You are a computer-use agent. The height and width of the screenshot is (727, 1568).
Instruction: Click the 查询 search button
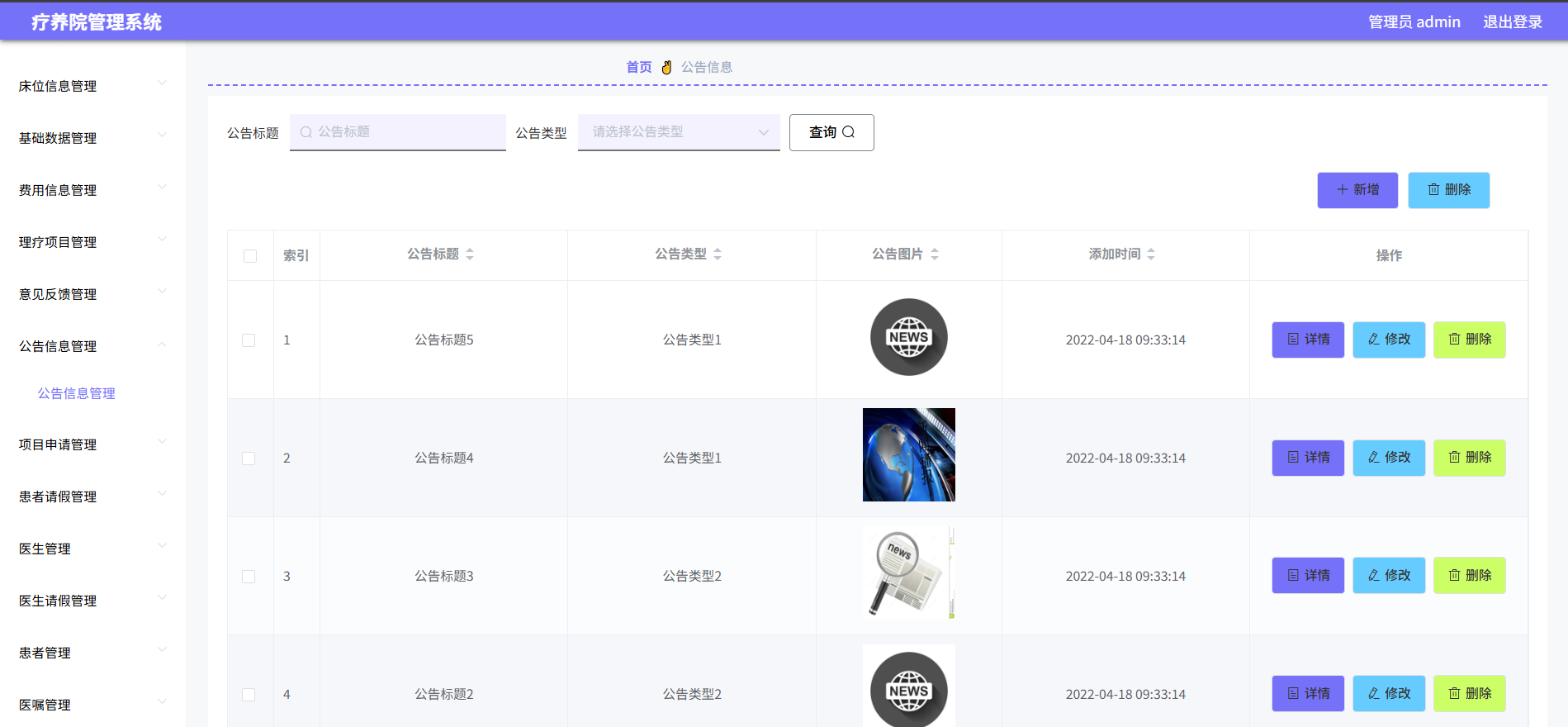(831, 132)
